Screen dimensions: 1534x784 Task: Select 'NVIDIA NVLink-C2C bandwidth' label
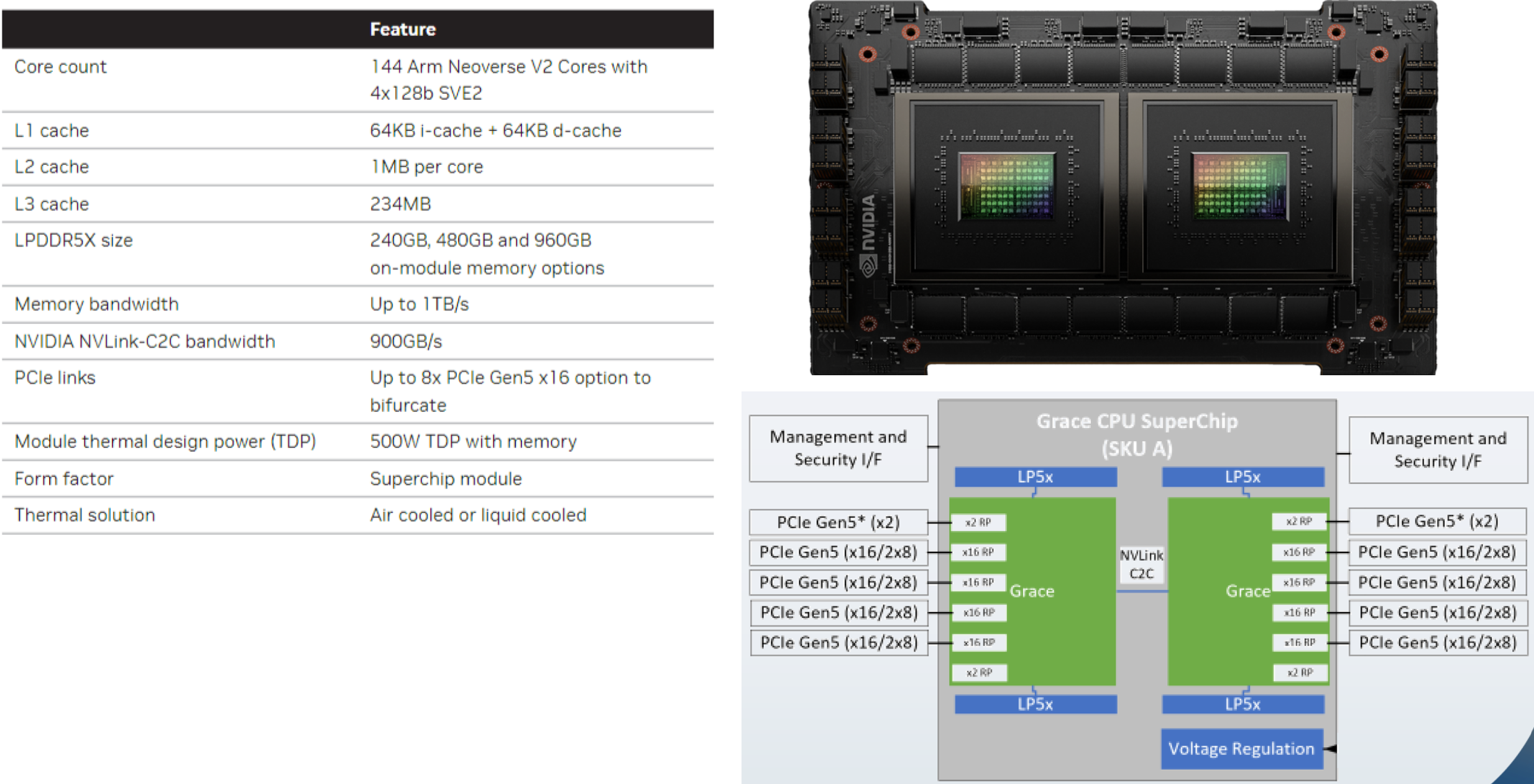point(145,342)
